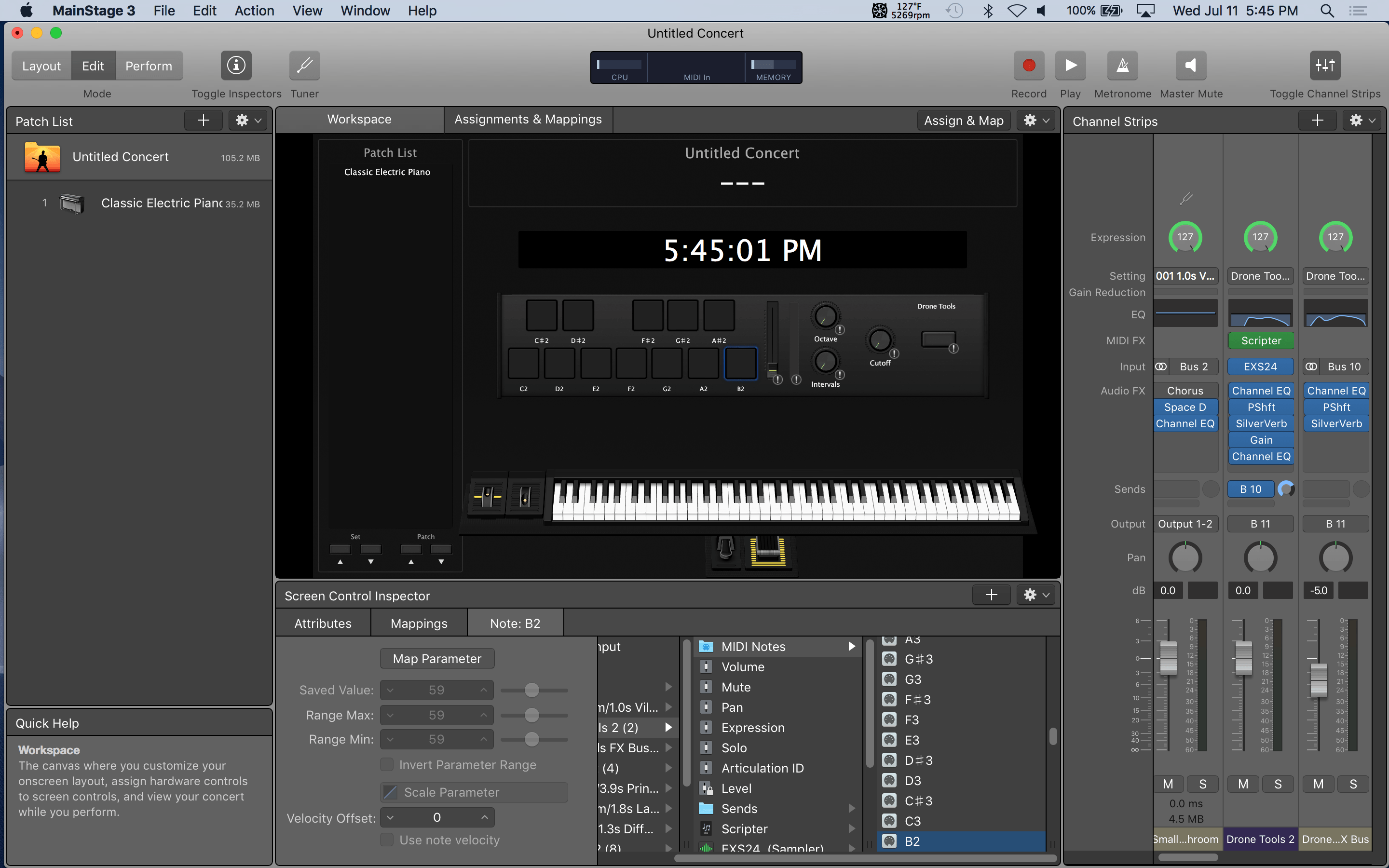Switch to Perform mode
The width and height of the screenshot is (1389, 868).
pos(149,66)
